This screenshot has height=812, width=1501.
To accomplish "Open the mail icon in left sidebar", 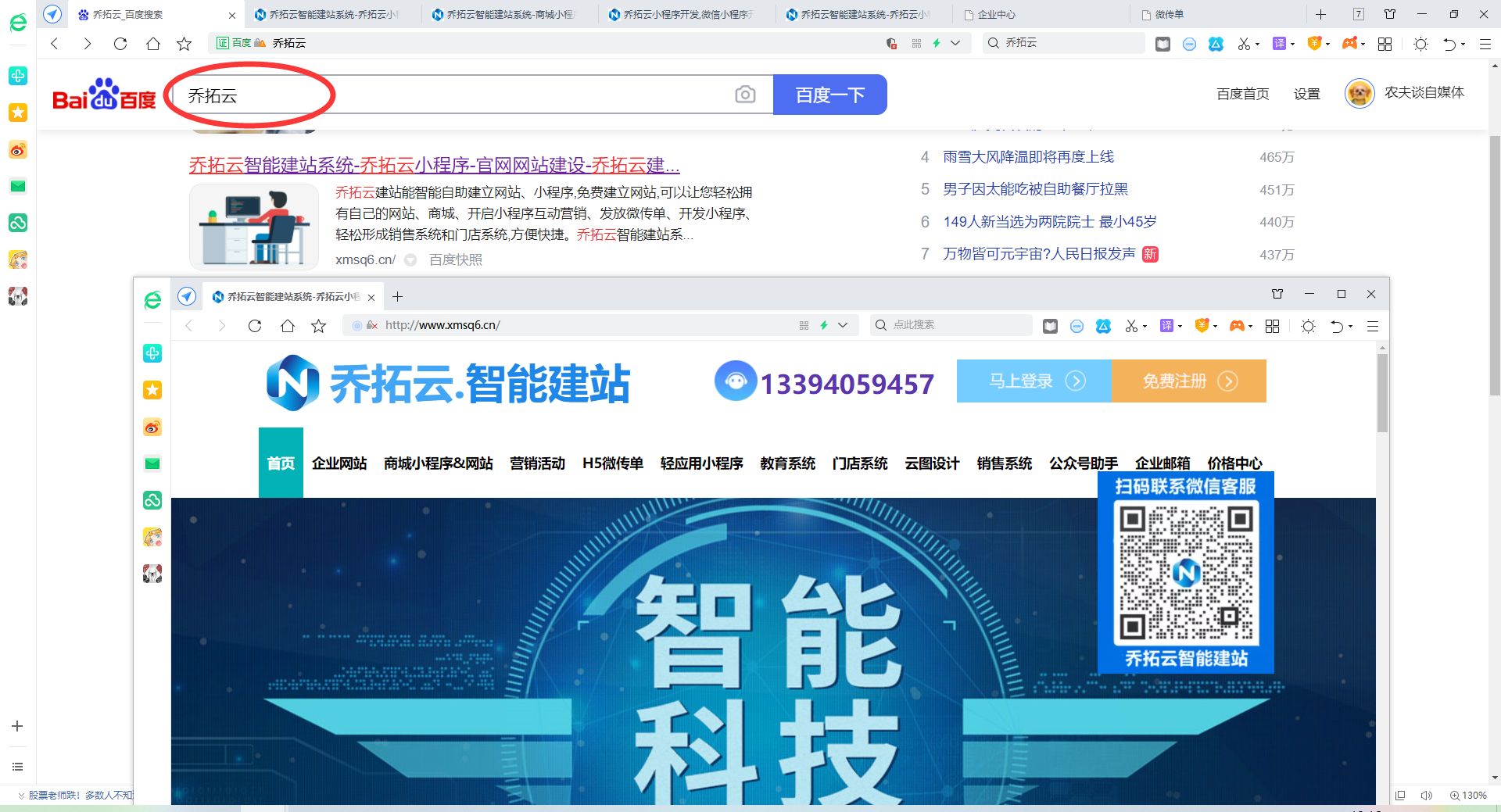I will coord(17,186).
